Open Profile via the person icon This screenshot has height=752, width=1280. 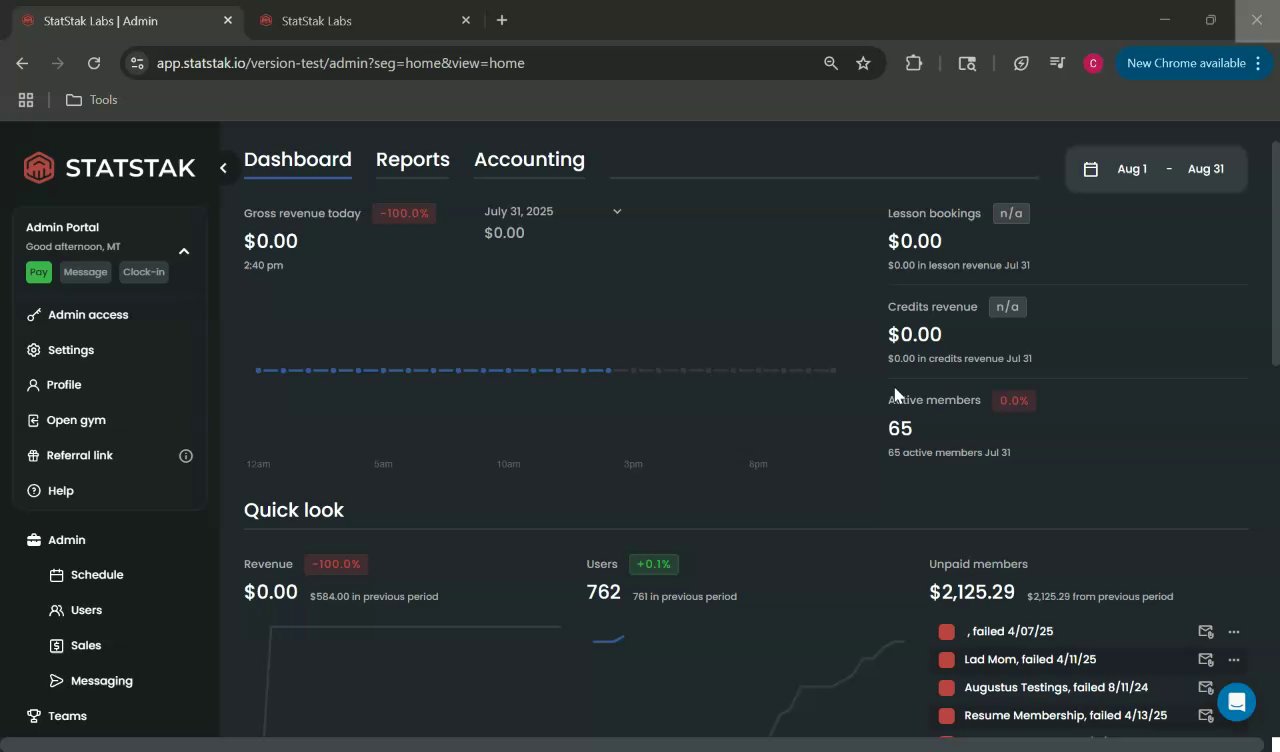[x=34, y=385]
